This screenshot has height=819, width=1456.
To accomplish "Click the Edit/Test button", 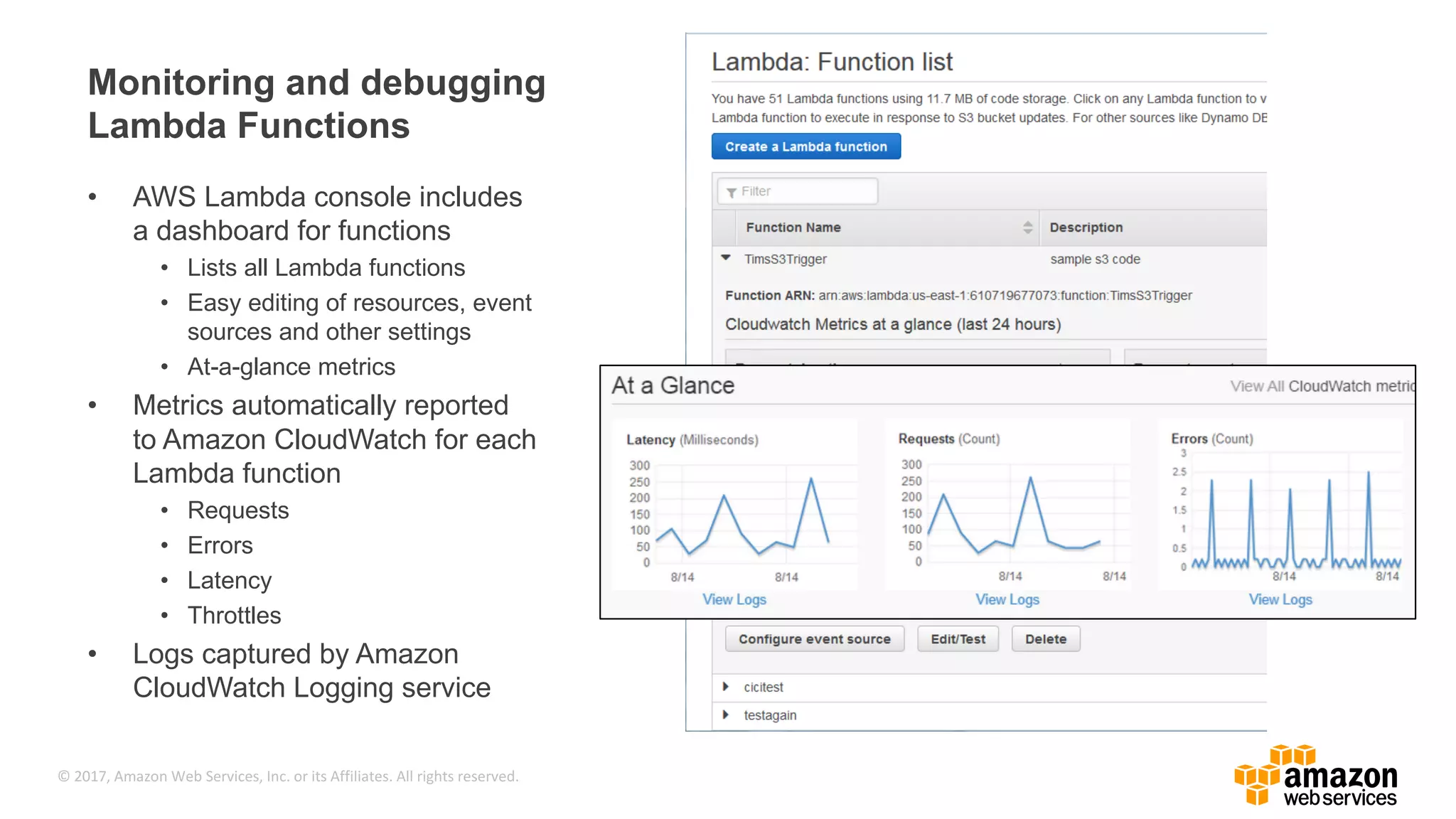I will [x=958, y=639].
